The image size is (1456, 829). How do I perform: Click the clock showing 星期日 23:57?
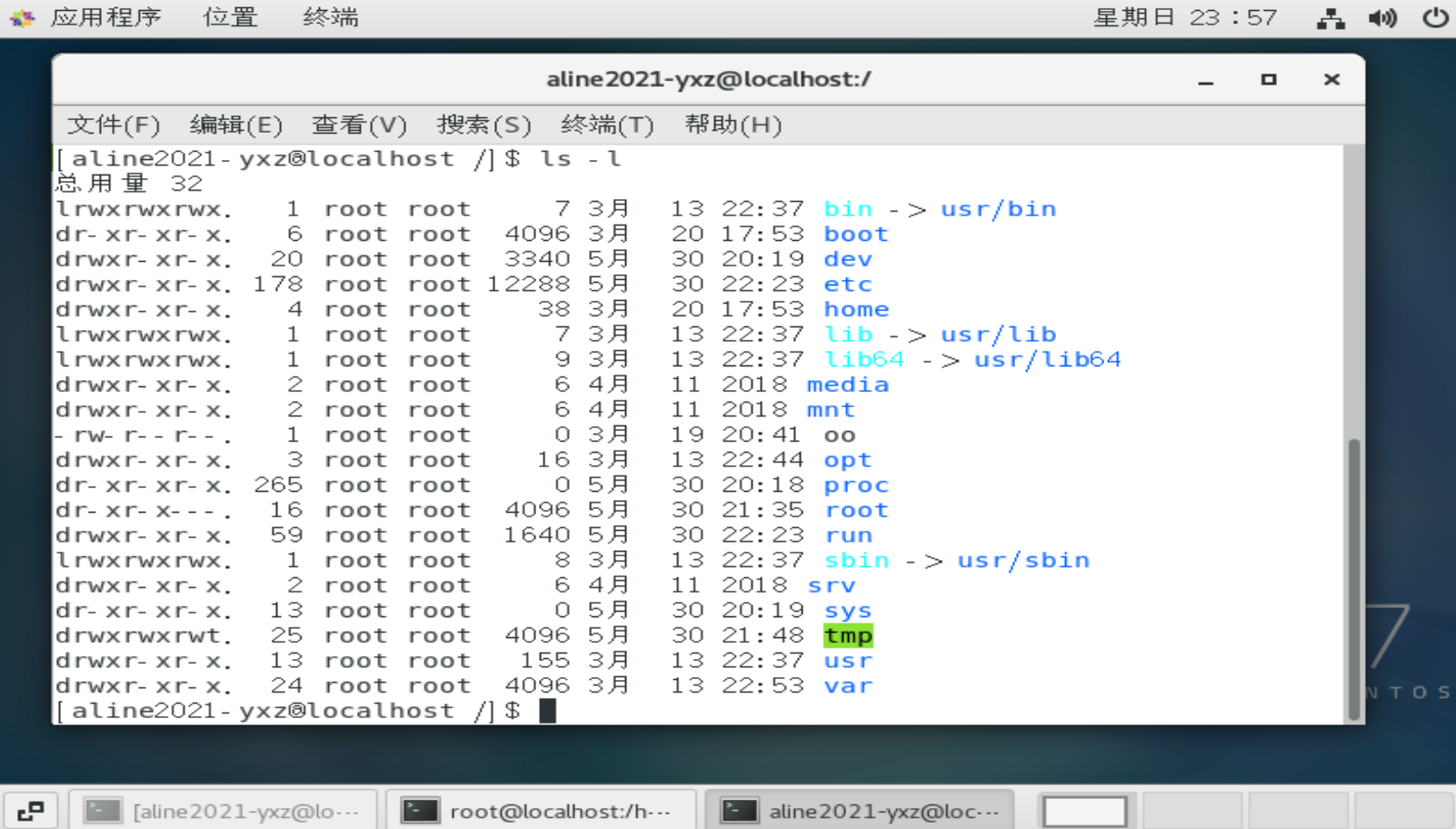(1184, 17)
